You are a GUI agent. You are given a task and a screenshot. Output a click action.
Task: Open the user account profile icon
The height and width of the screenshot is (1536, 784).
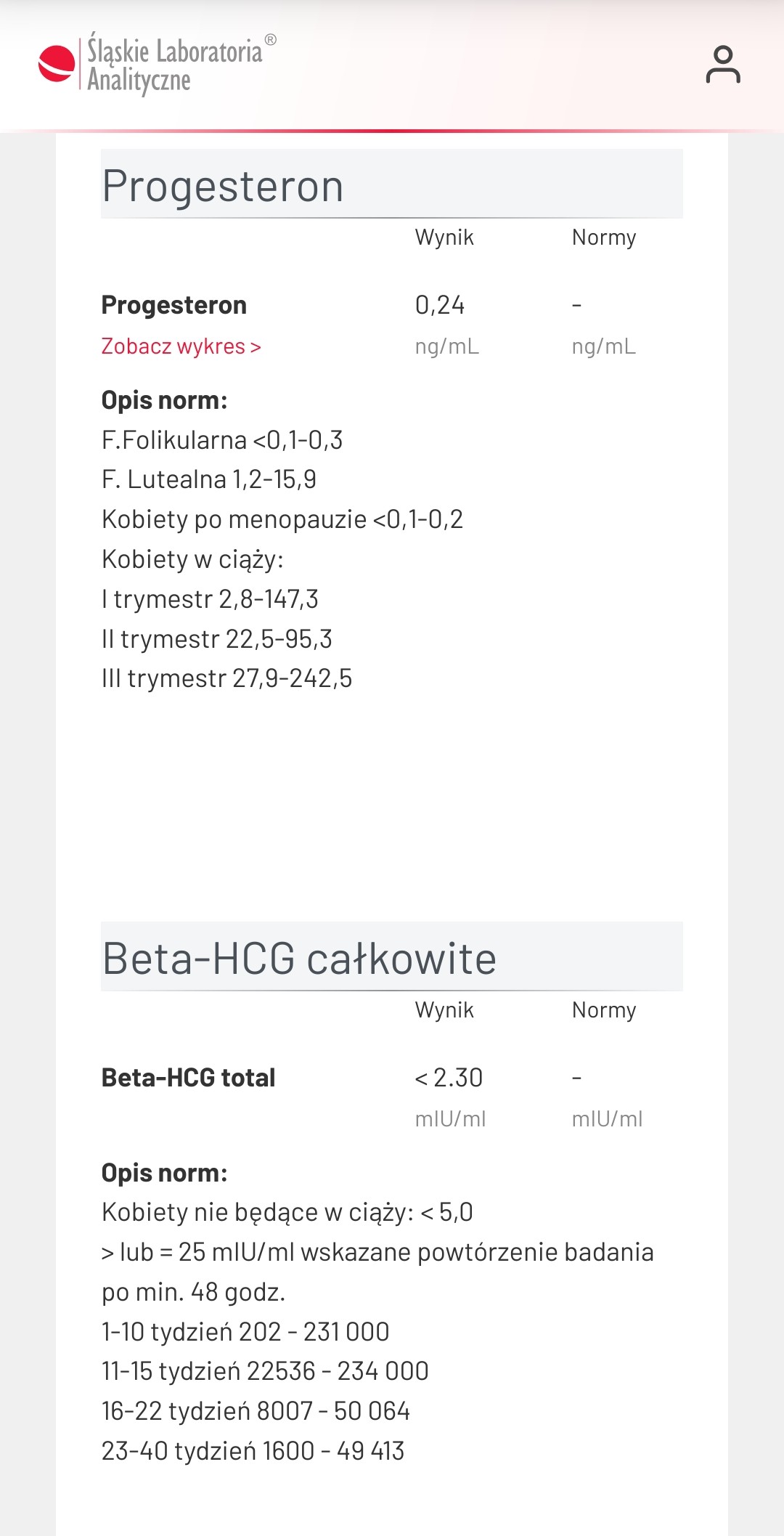(722, 65)
